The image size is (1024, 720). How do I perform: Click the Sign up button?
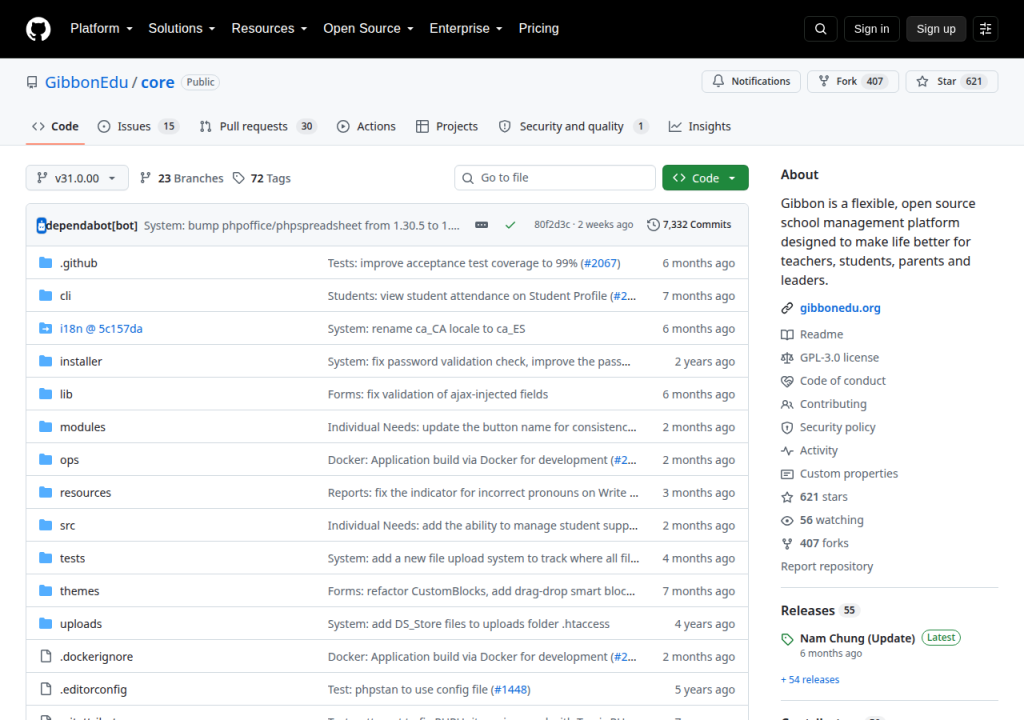tap(936, 29)
